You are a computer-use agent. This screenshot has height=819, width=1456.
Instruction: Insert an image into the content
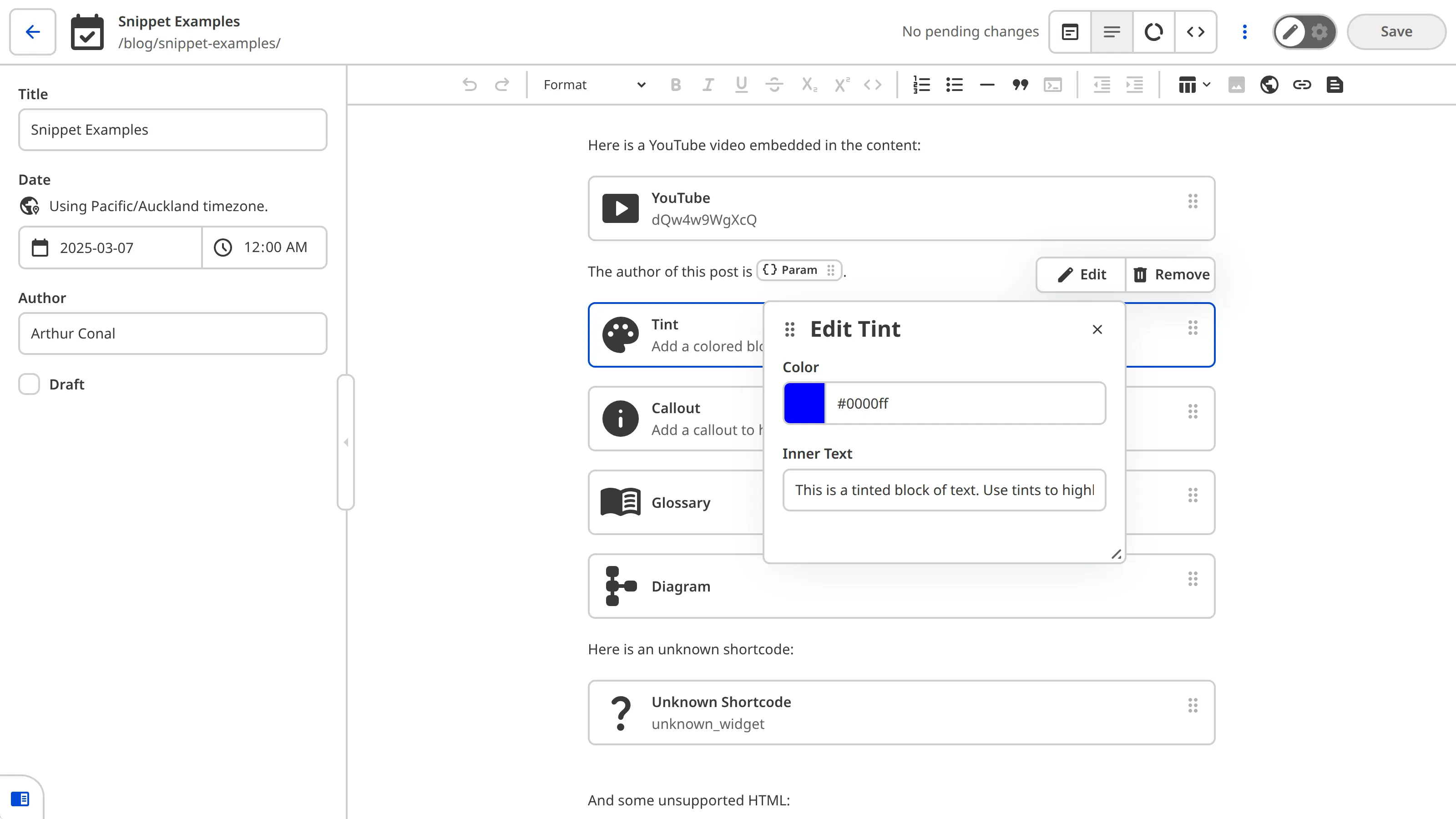point(1237,85)
